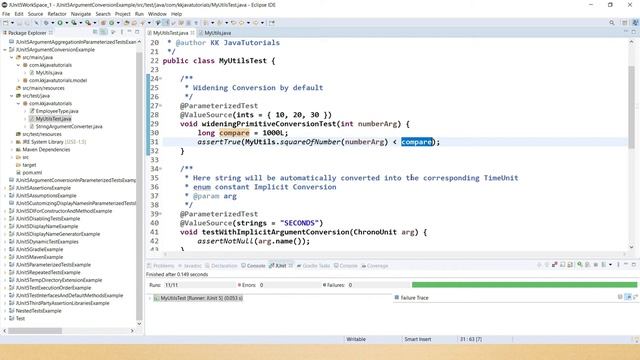Open the Package Explorer view menu
This screenshot has width=640, height=360.
tap(122, 32)
